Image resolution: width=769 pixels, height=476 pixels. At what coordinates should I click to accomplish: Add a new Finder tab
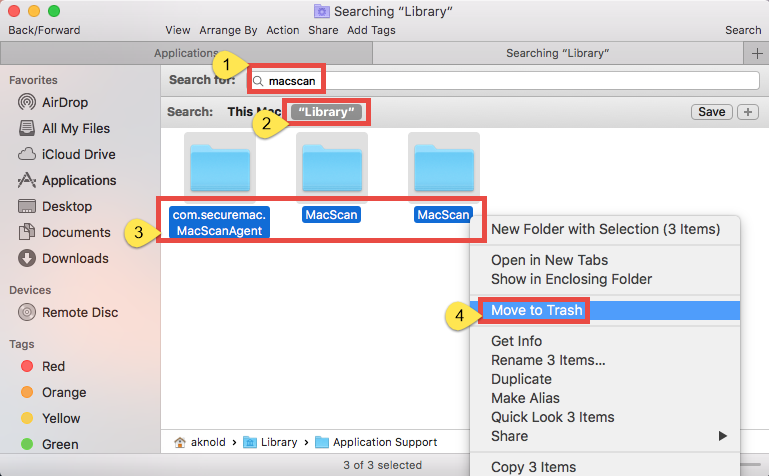757,53
